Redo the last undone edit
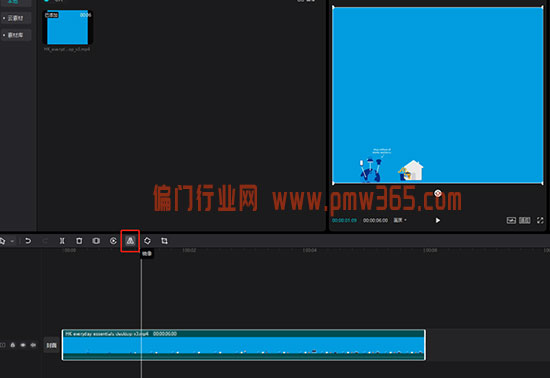550x378 pixels. click(x=45, y=241)
